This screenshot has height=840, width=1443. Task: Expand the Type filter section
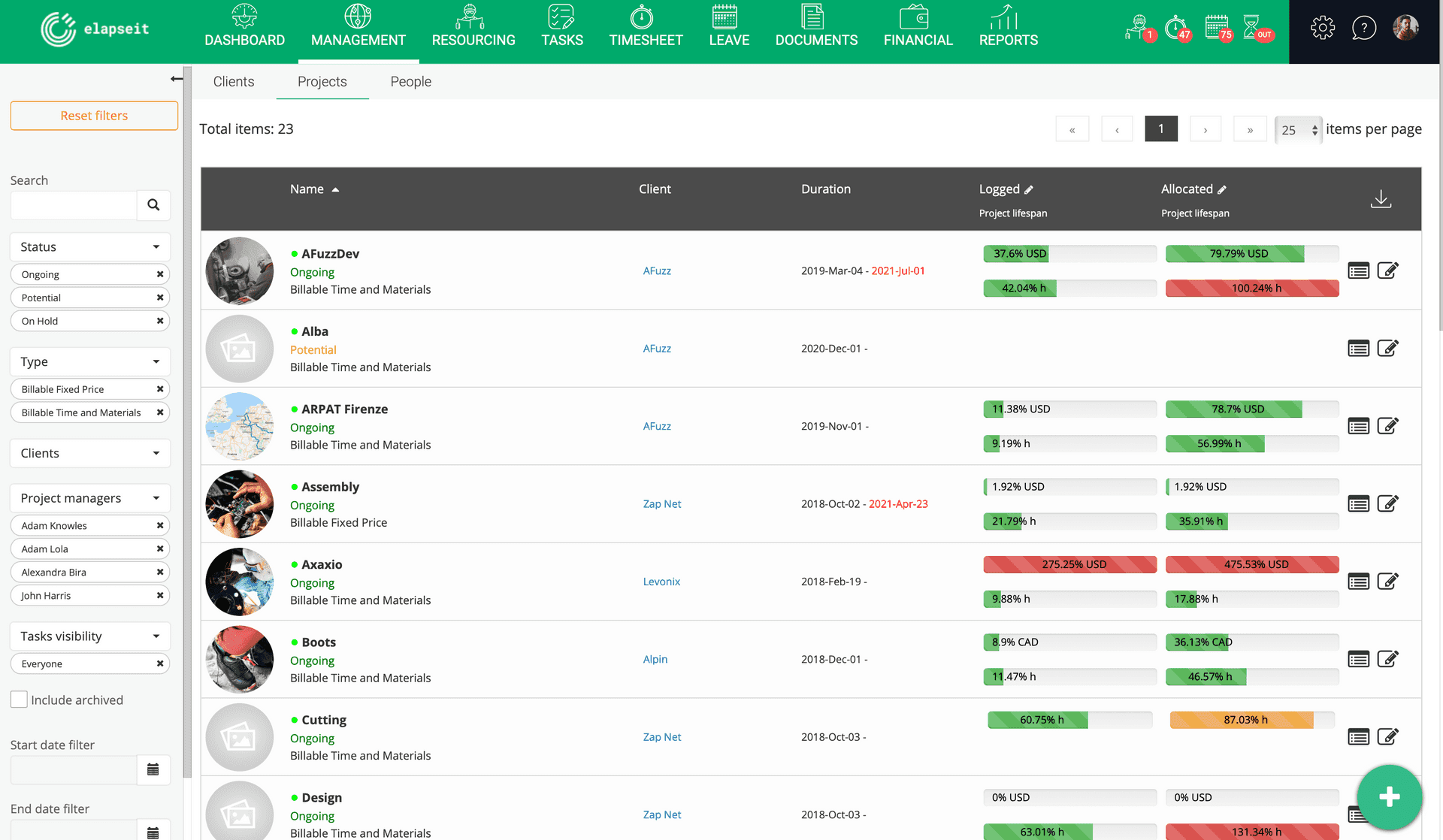[89, 361]
